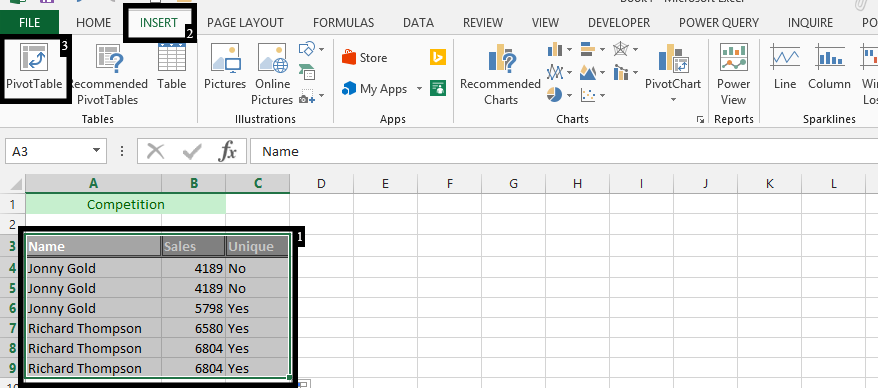Expand the Shapes dropdown arrow
The width and height of the screenshot is (878, 388).
[321, 49]
